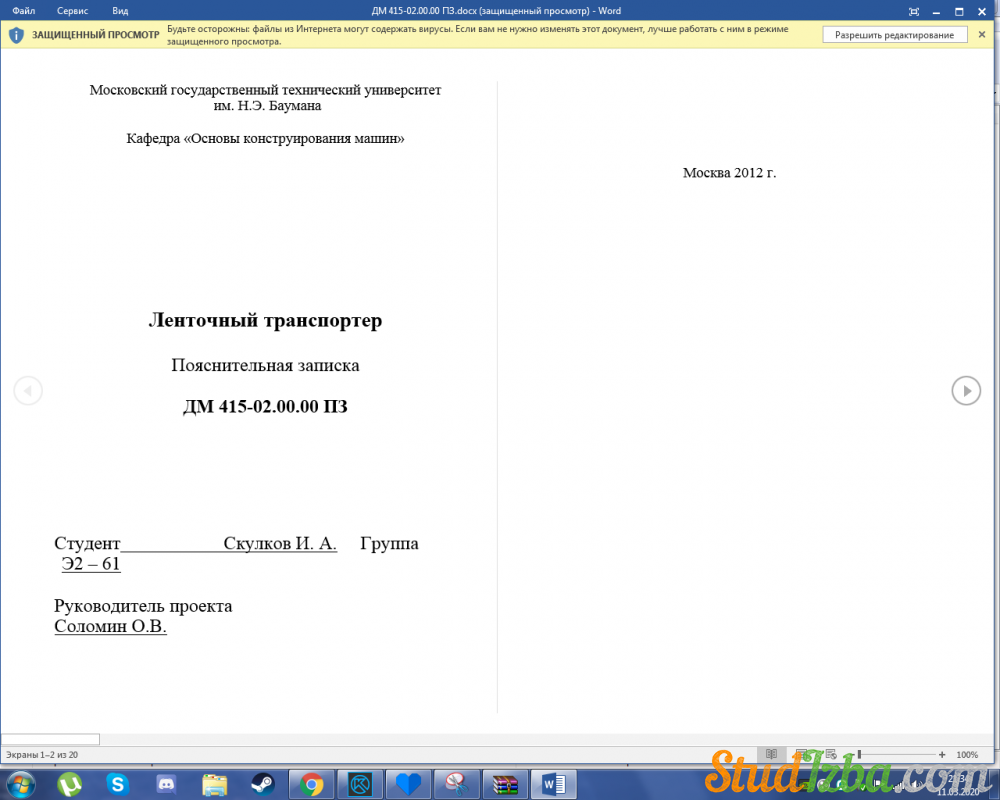Open the Вид menu

tap(120, 11)
